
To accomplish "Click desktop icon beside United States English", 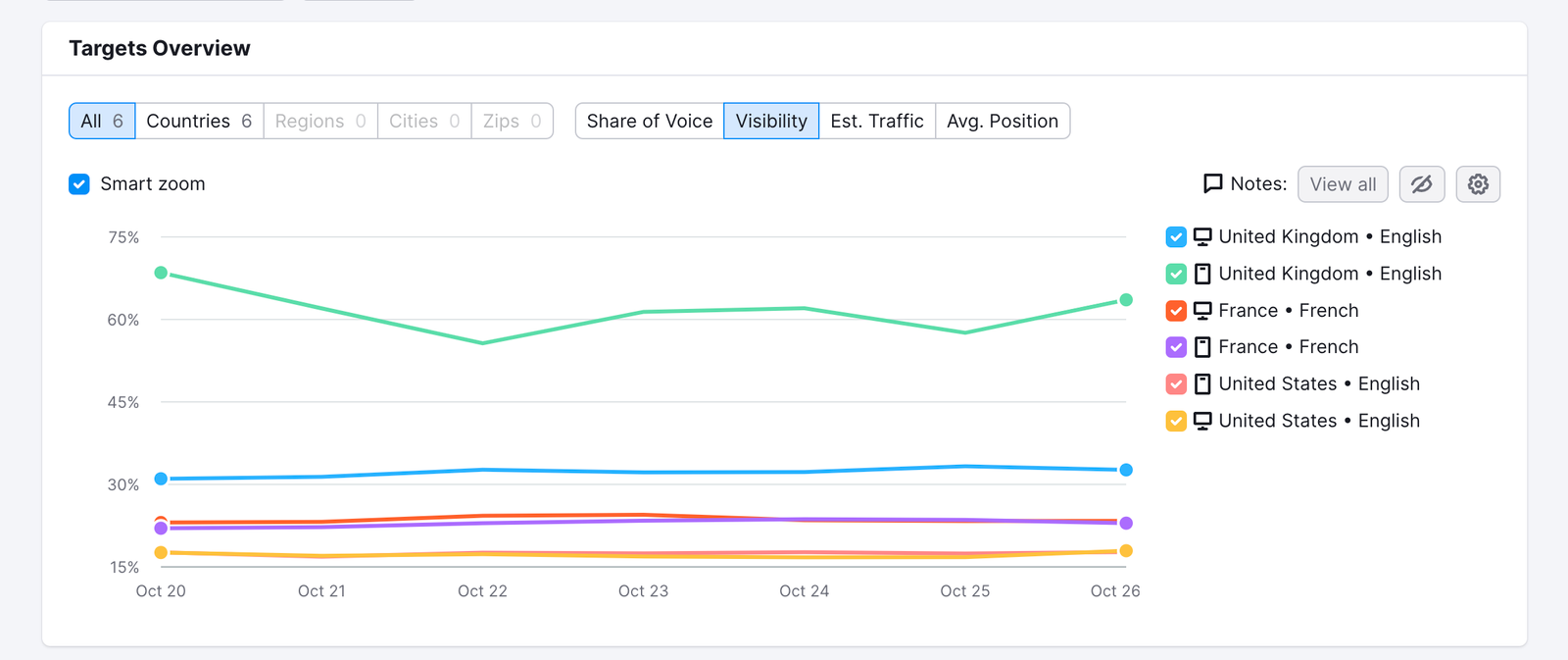I will (1202, 421).
